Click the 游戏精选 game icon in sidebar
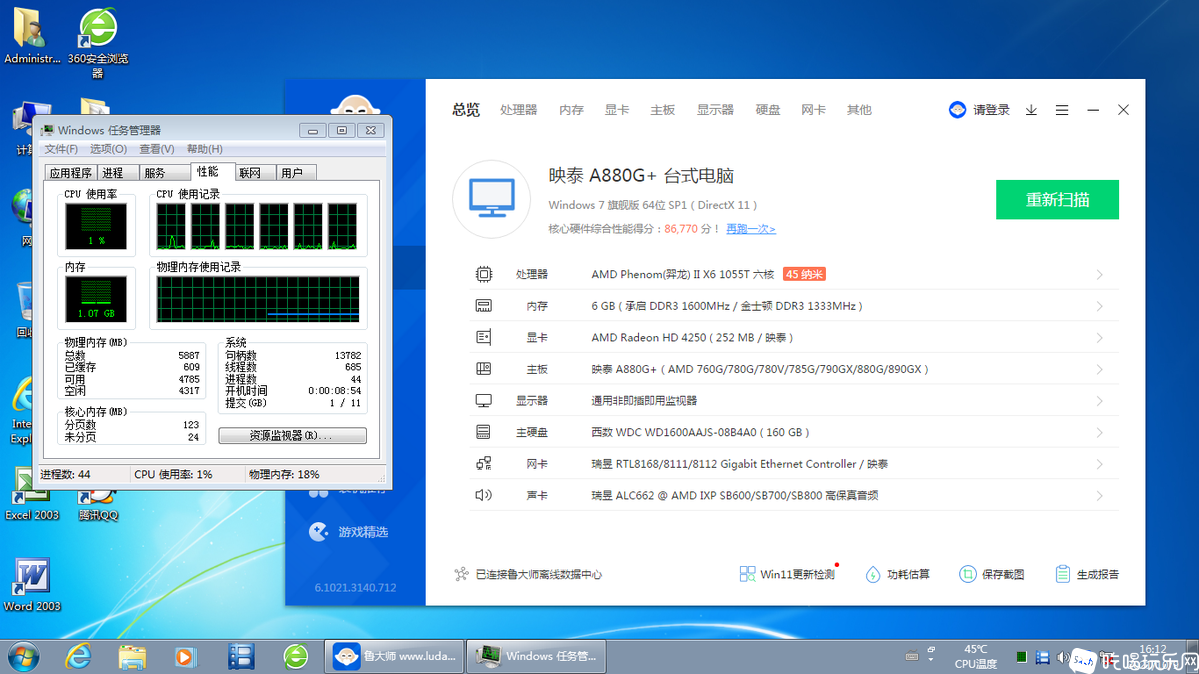The image size is (1199, 674). (318, 532)
